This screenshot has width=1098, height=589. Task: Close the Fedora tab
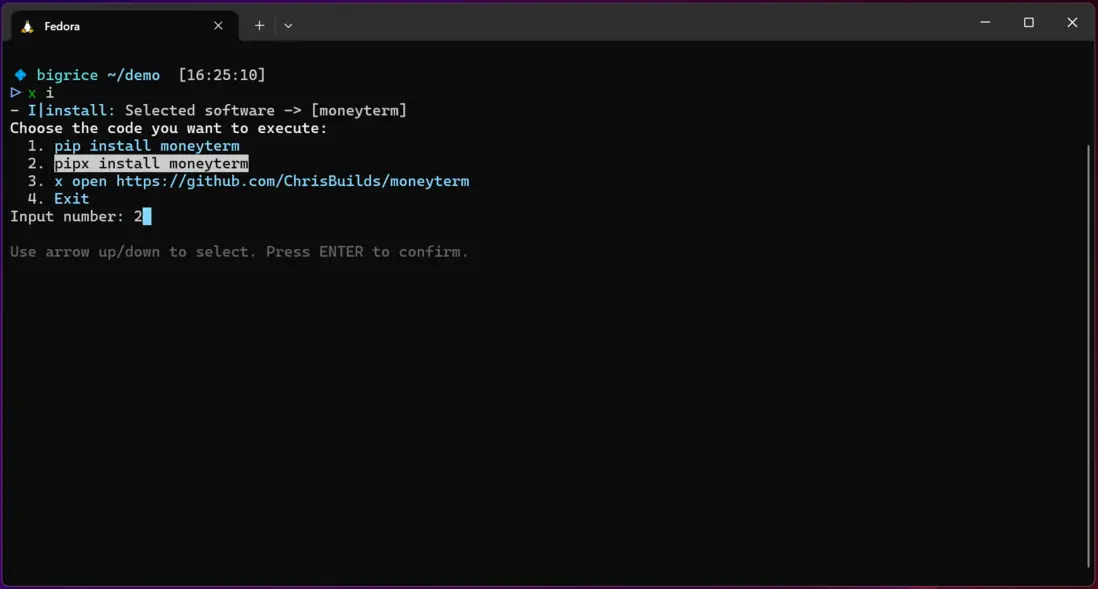click(218, 26)
